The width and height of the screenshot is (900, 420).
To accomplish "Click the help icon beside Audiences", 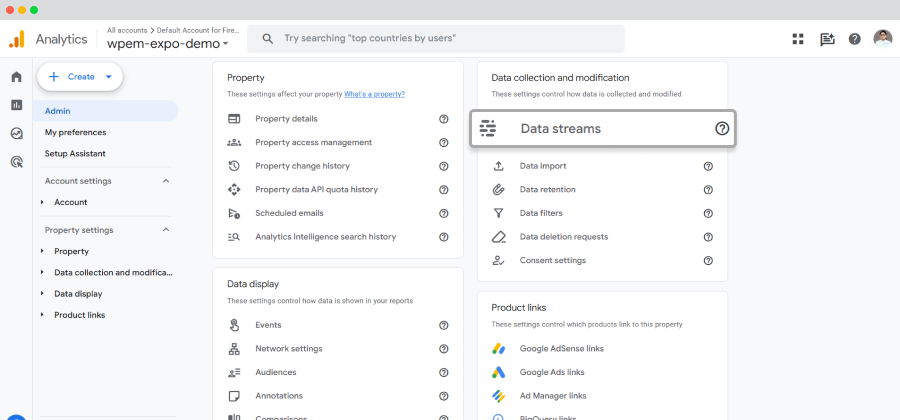I will (x=444, y=372).
